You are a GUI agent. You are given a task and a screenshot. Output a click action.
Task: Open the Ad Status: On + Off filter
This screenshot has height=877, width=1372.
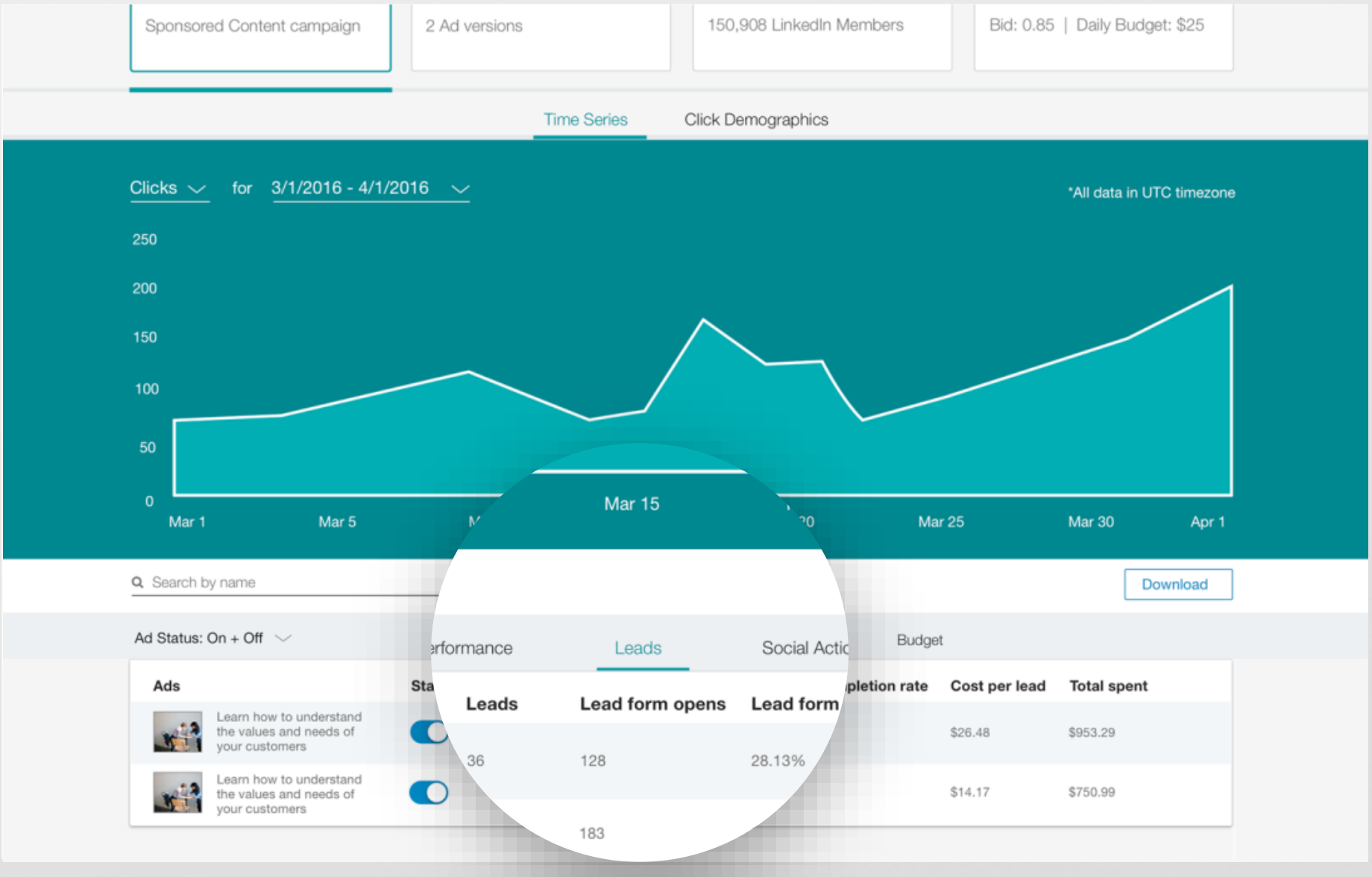pyautogui.click(x=213, y=638)
